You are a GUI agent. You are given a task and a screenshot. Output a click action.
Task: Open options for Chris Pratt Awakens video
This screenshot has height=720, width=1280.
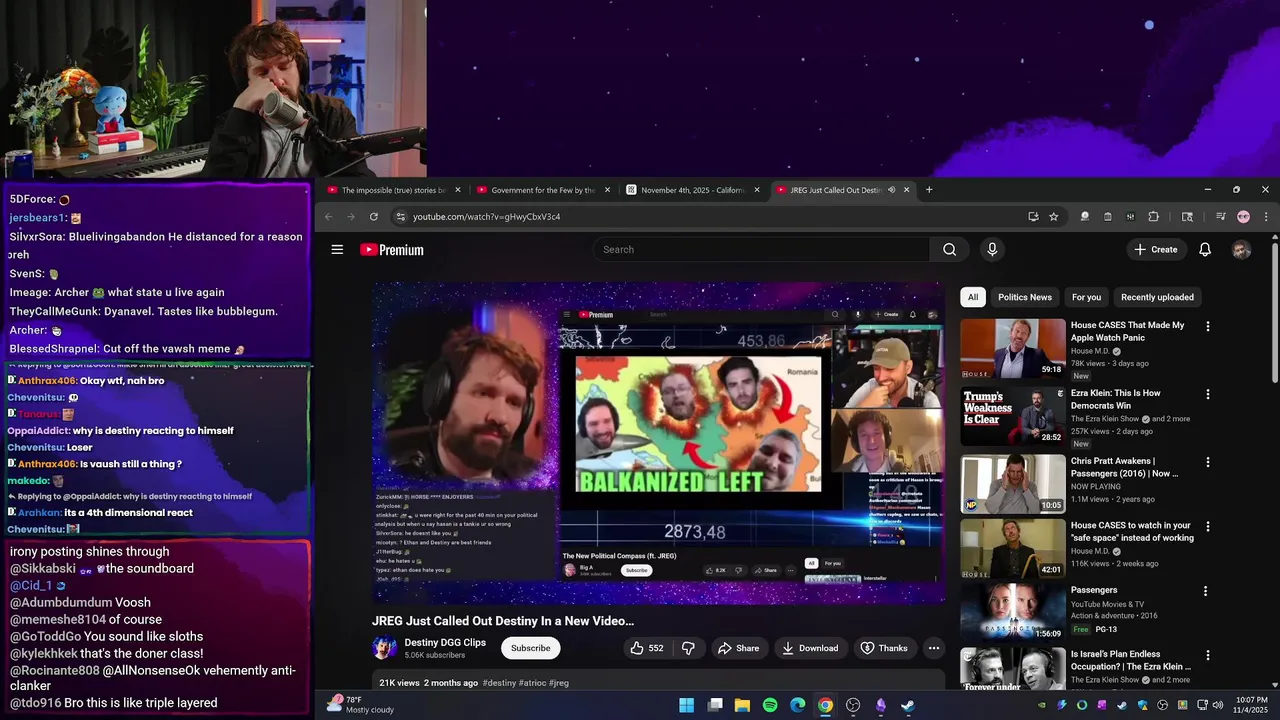(x=1207, y=462)
